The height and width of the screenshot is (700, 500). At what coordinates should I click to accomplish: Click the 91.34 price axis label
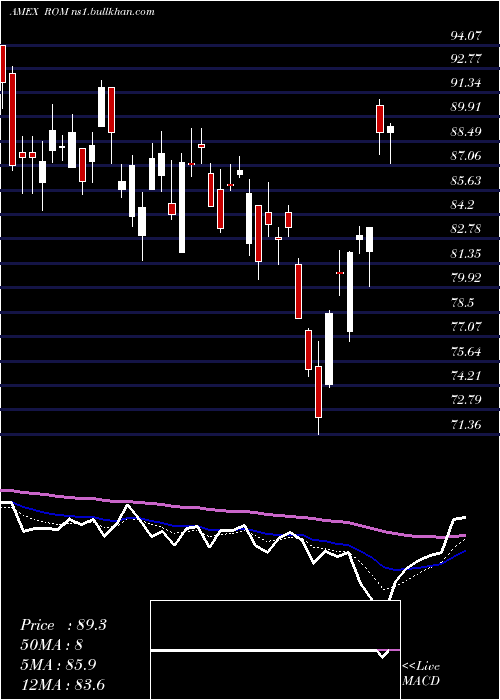coord(466,83)
